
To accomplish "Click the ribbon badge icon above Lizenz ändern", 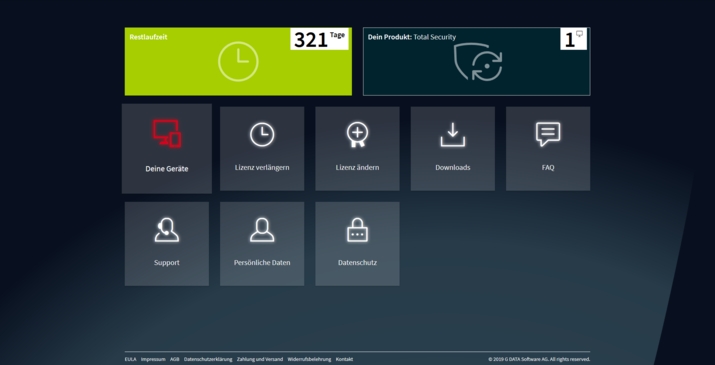I will point(358,135).
